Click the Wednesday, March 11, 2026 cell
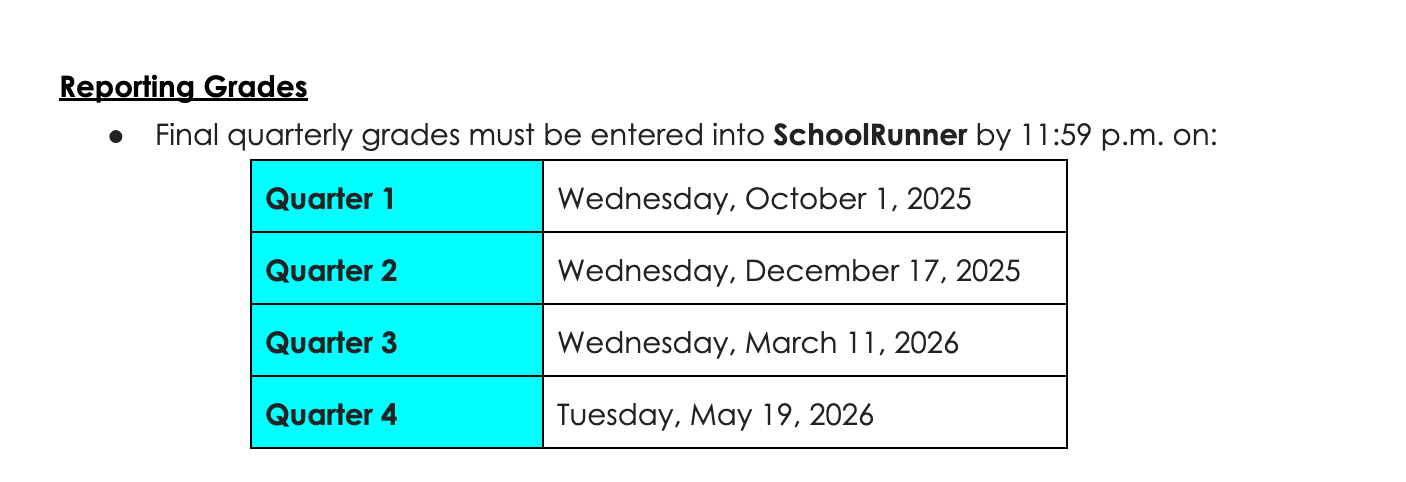 (x=805, y=340)
